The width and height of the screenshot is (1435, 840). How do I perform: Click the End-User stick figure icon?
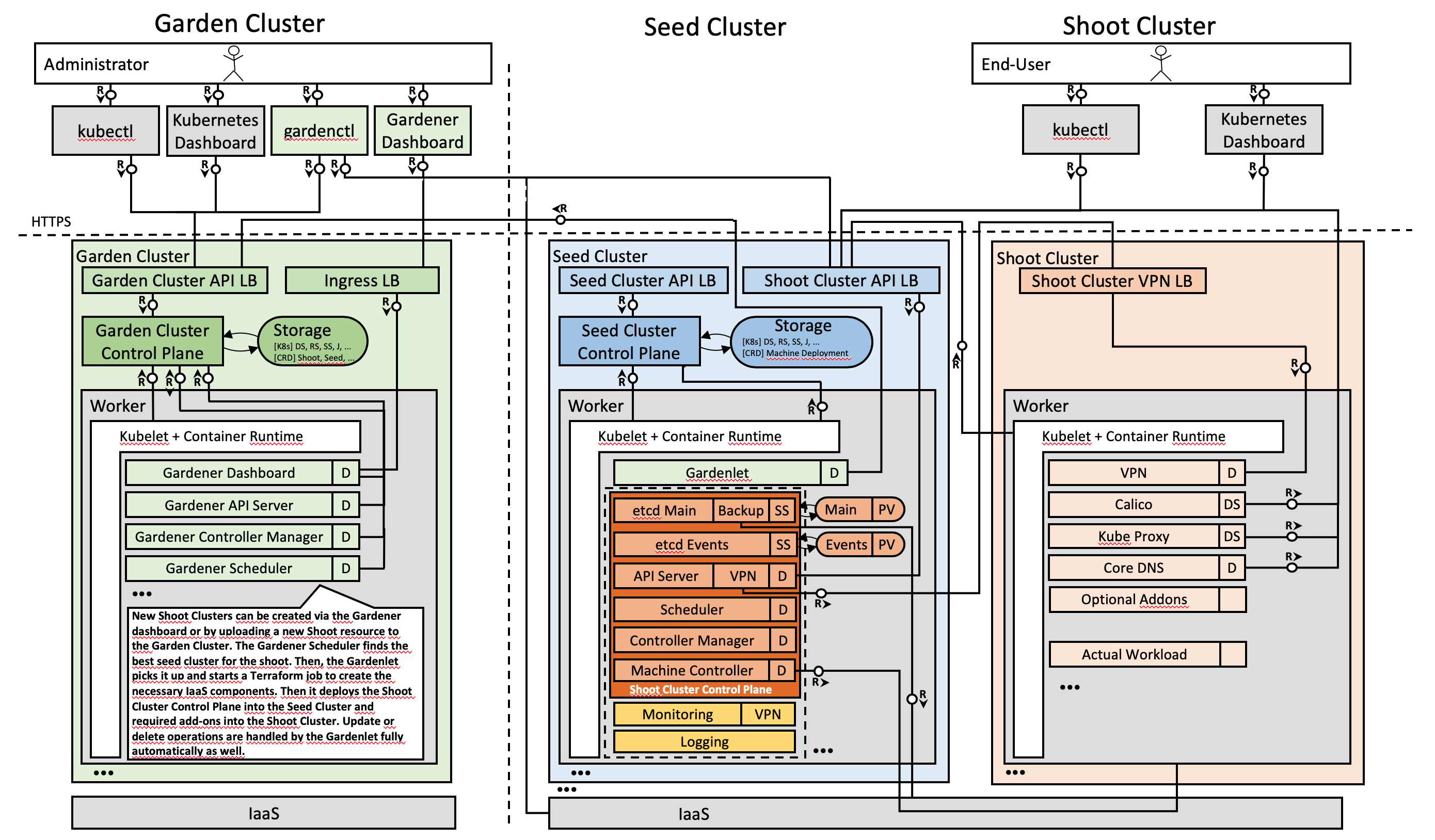(x=1161, y=63)
